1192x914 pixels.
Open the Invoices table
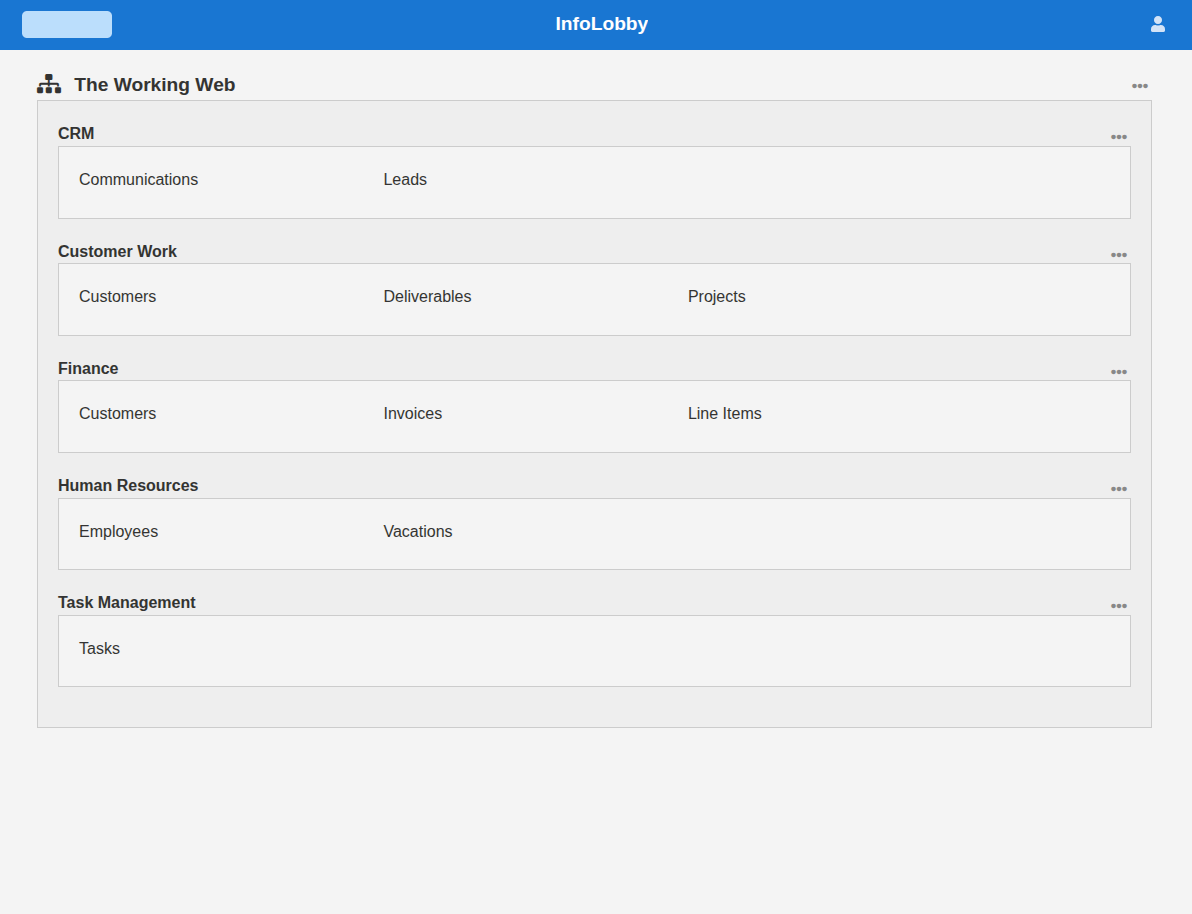point(412,414)
